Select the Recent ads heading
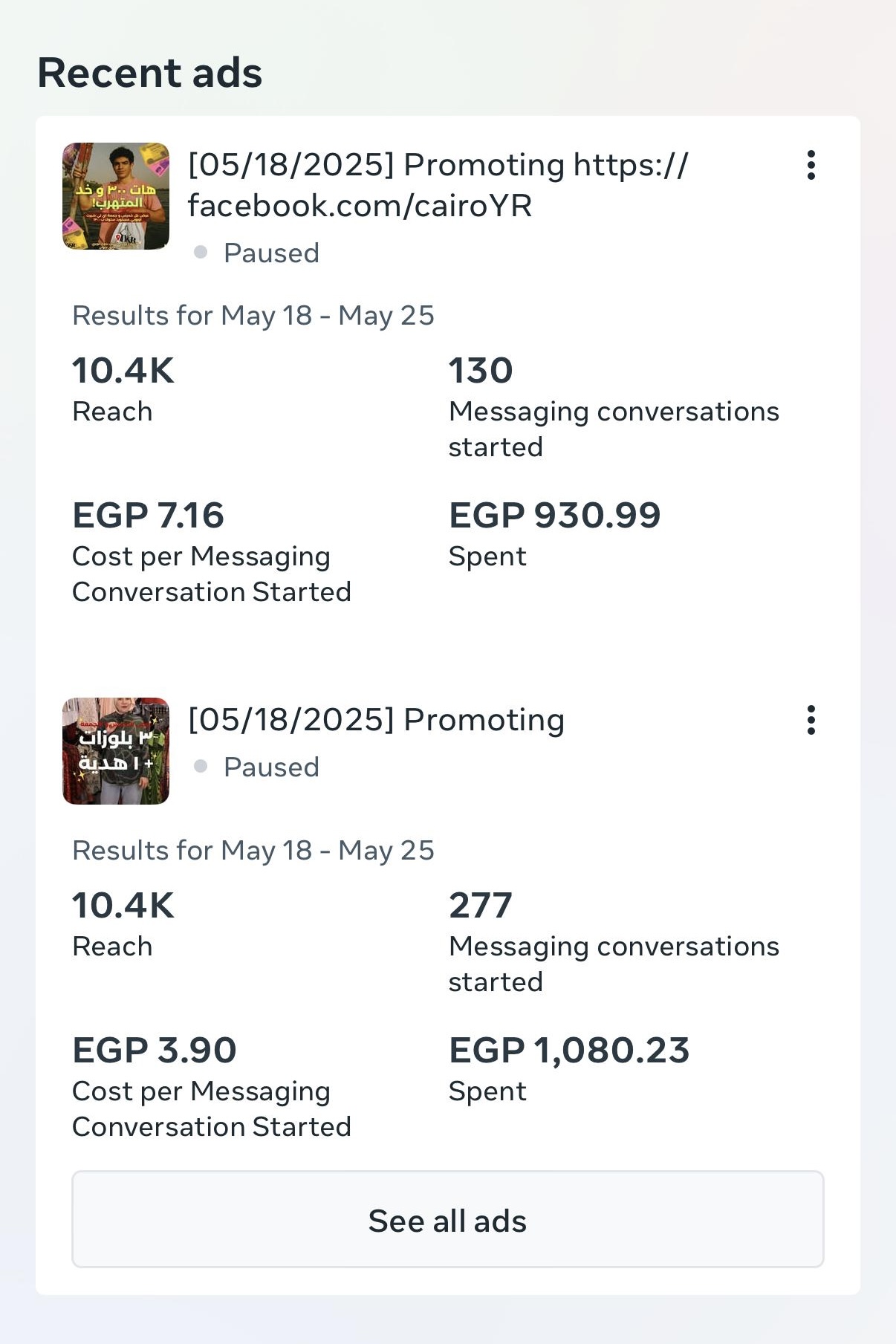896x1344 pixels. click(150, 73)
